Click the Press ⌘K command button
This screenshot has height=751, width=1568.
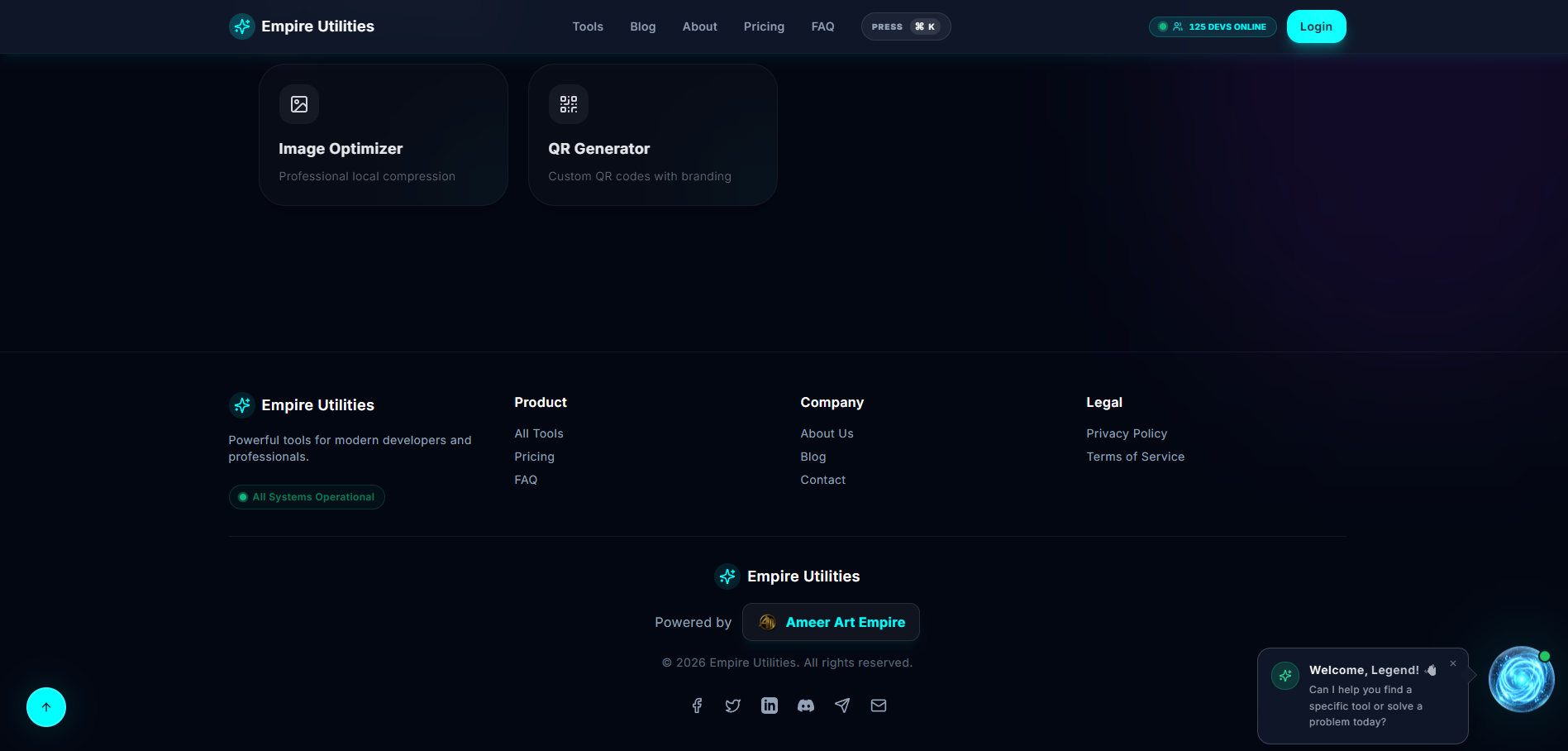tap(906, 26)
